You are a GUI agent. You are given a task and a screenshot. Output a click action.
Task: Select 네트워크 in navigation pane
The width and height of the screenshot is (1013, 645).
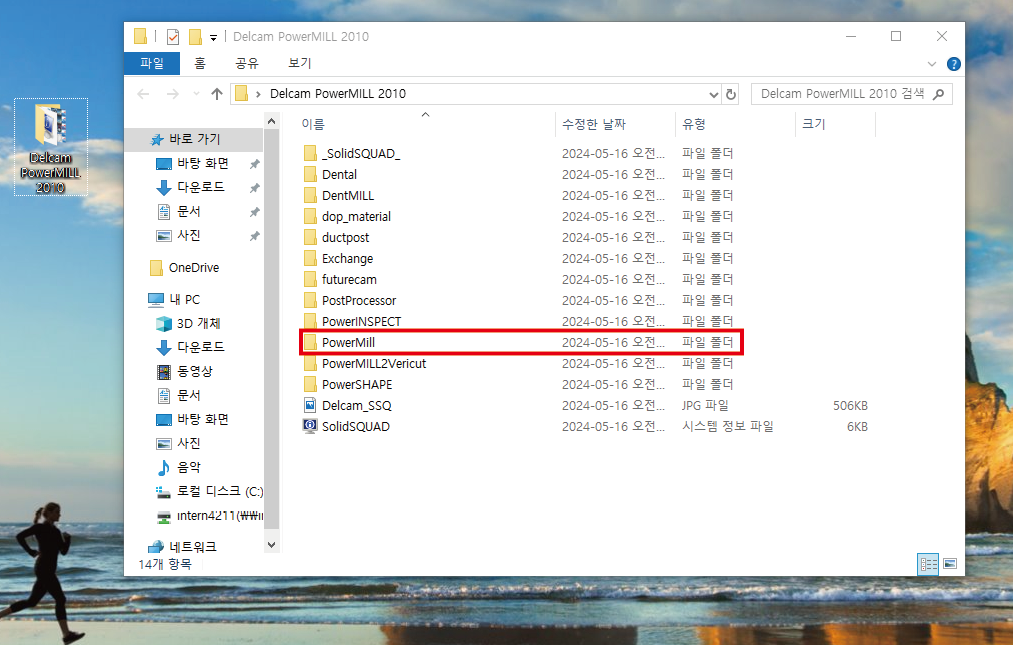point(193,547)
